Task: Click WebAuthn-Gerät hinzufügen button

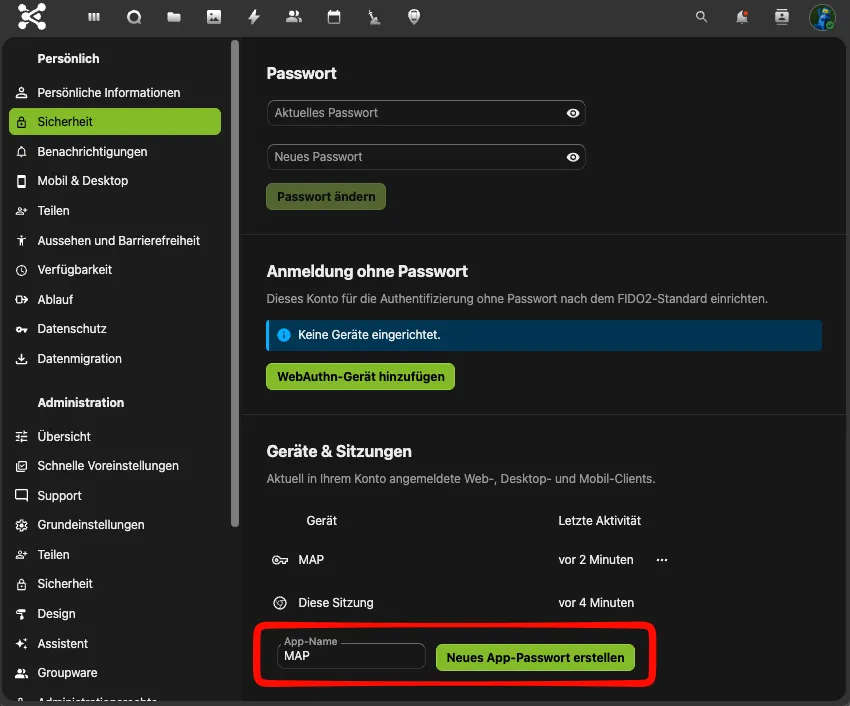Action: (360, 376)
